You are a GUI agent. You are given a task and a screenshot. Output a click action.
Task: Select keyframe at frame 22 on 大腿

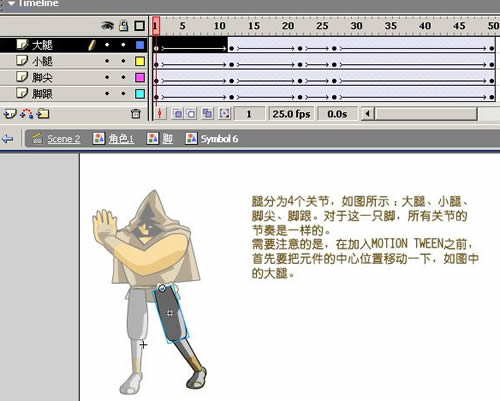point(300,48)
